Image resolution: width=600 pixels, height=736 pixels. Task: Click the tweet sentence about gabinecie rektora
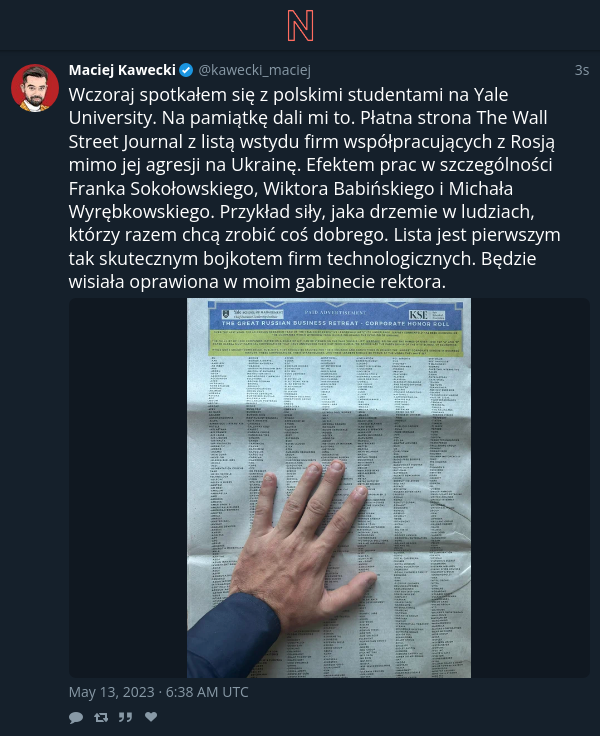point(257,282)
